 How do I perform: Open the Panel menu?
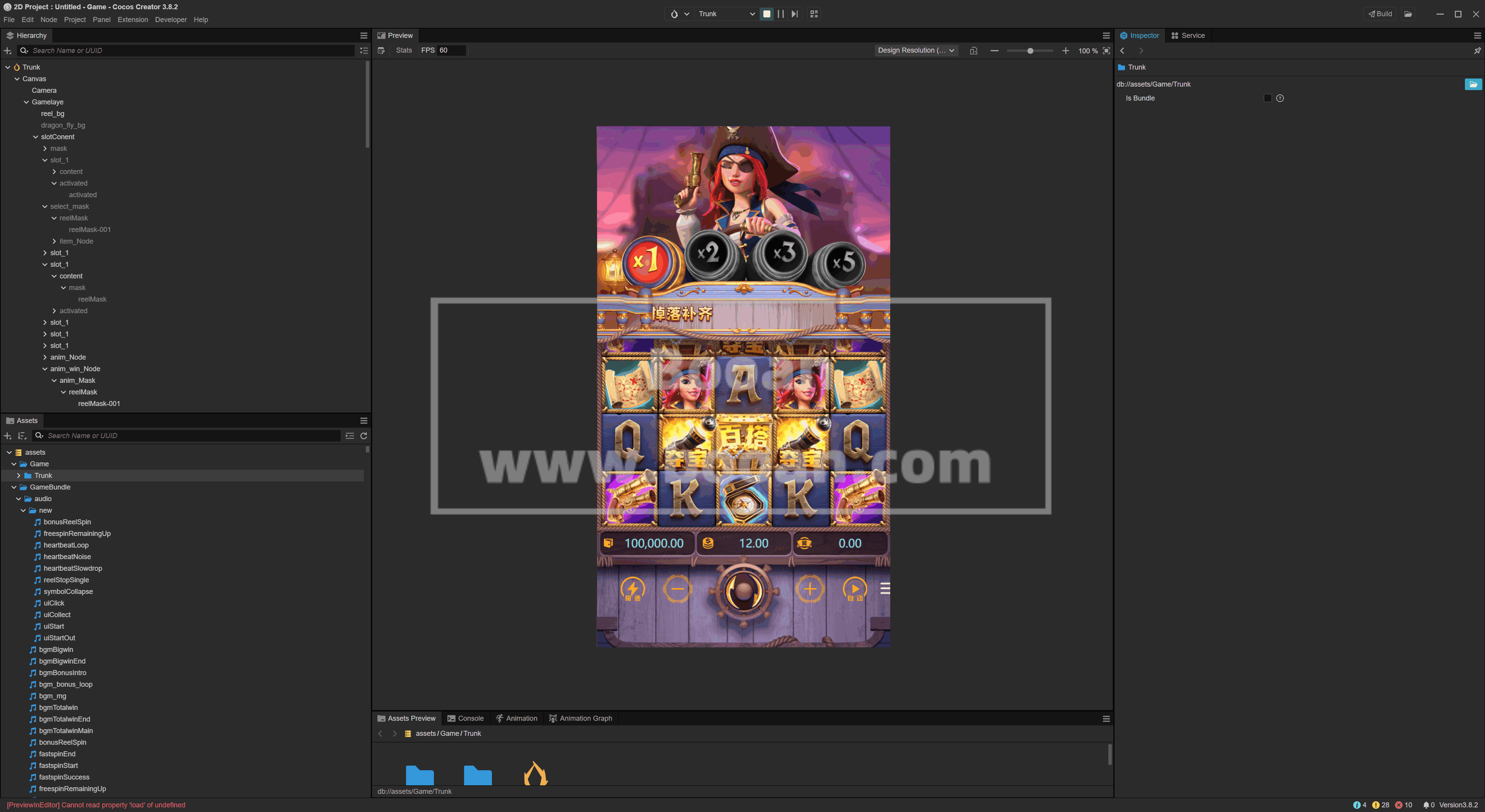point(101,20)
